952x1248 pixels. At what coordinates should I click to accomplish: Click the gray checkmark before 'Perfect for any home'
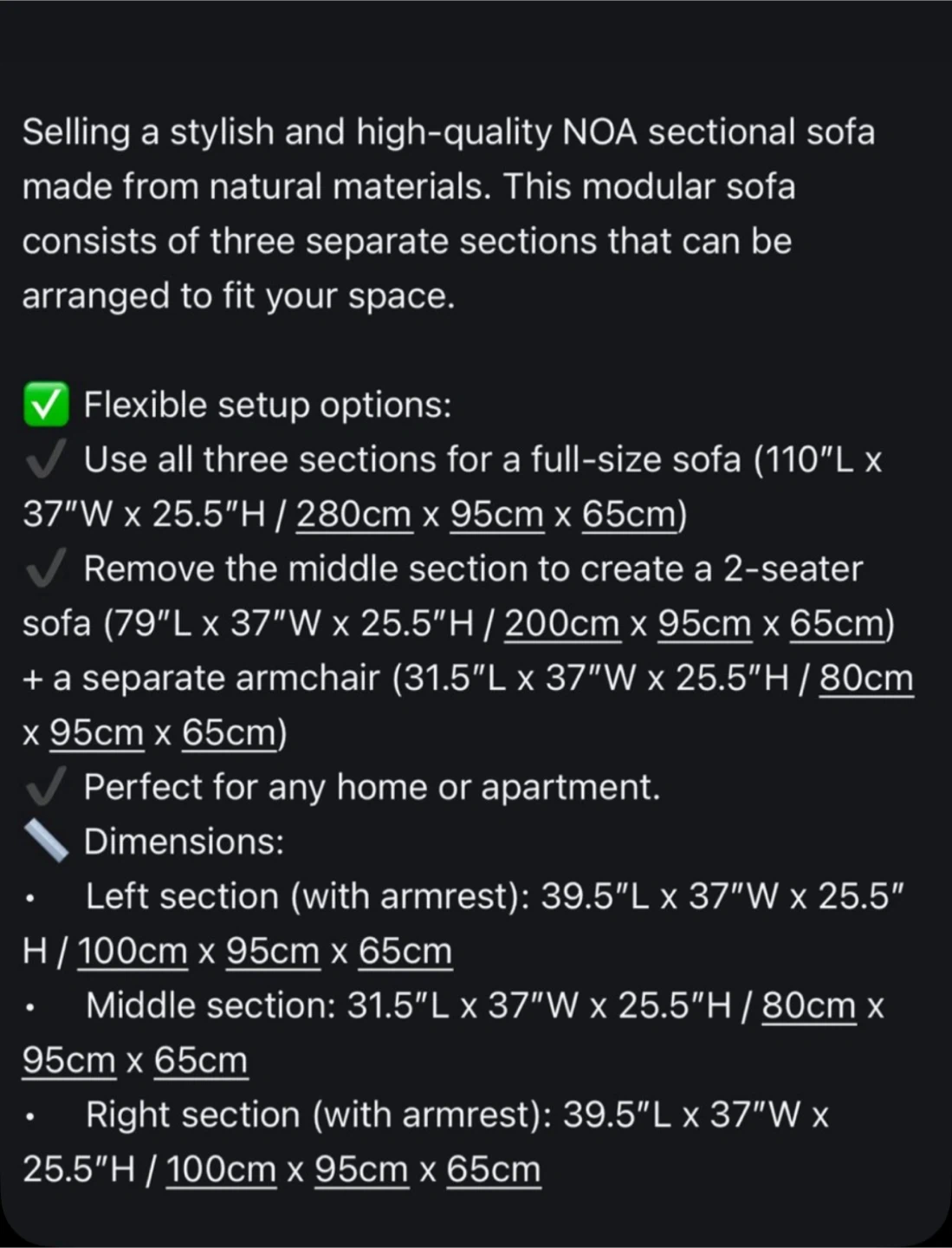pyautogui.click(x=46, y=788)
